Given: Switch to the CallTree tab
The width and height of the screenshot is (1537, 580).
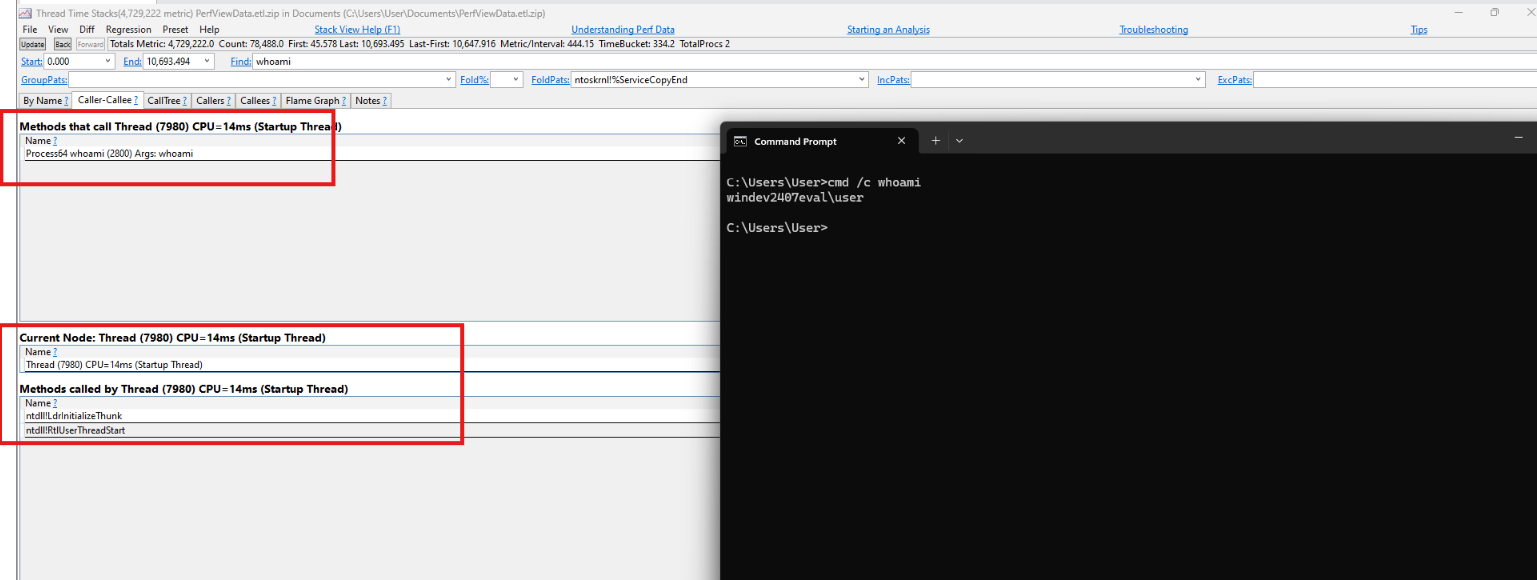Looking at the screenshot, I should tap(167, 101).
